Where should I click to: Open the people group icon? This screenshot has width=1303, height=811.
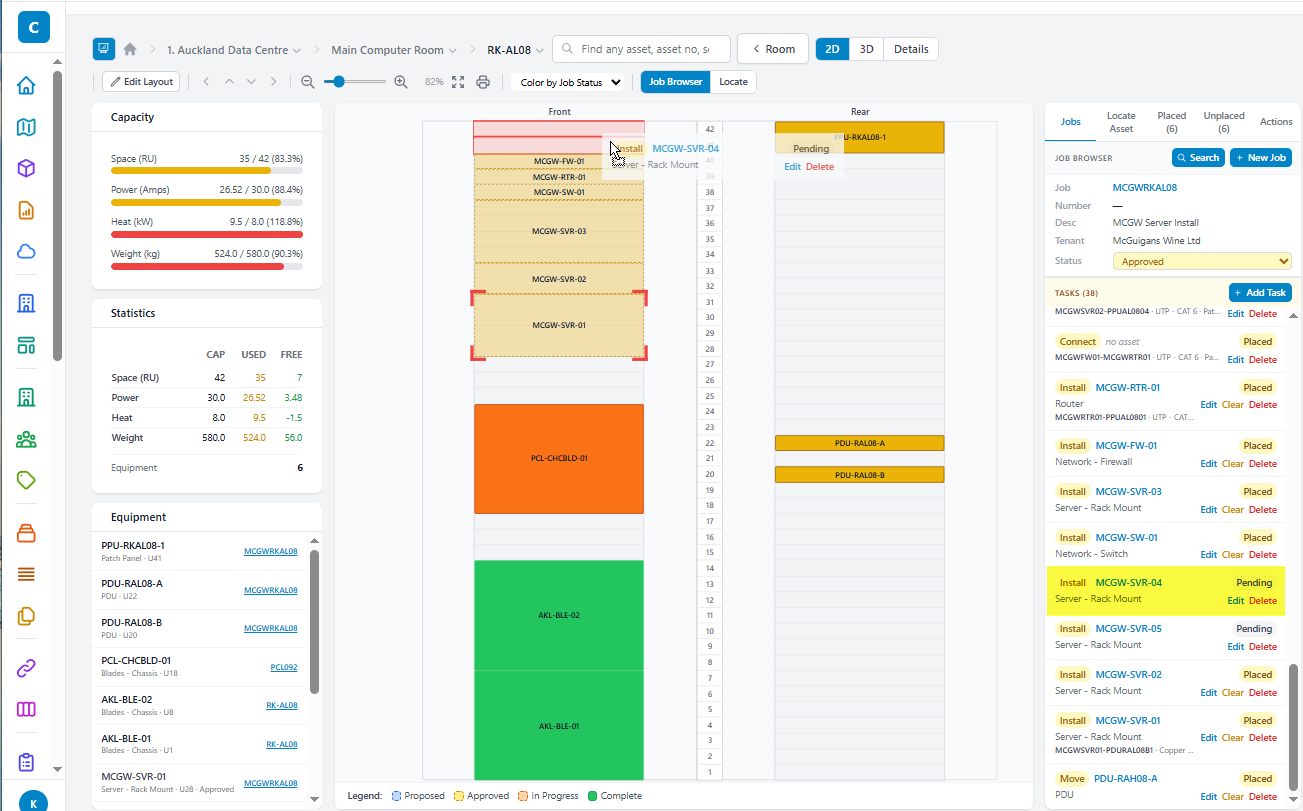(x=27, y=439)
